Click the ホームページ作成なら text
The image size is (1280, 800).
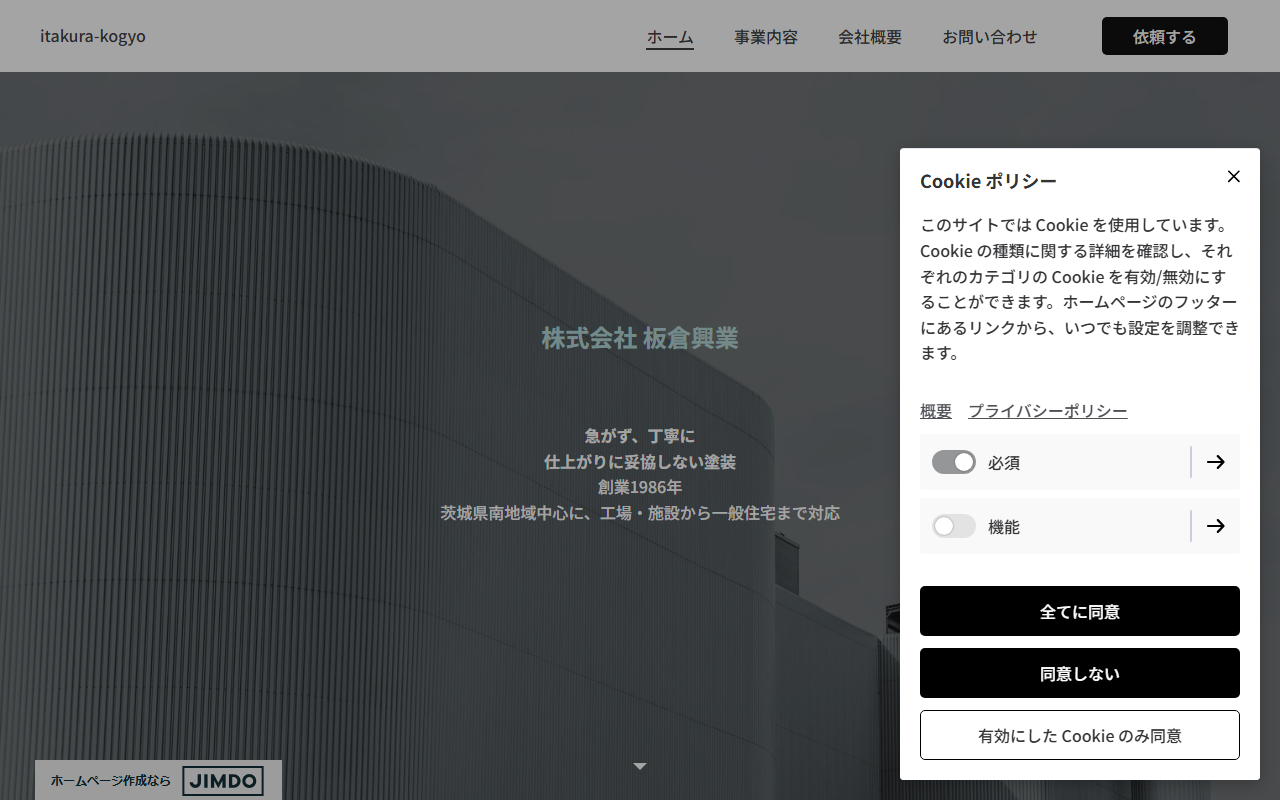pos(111,780)
